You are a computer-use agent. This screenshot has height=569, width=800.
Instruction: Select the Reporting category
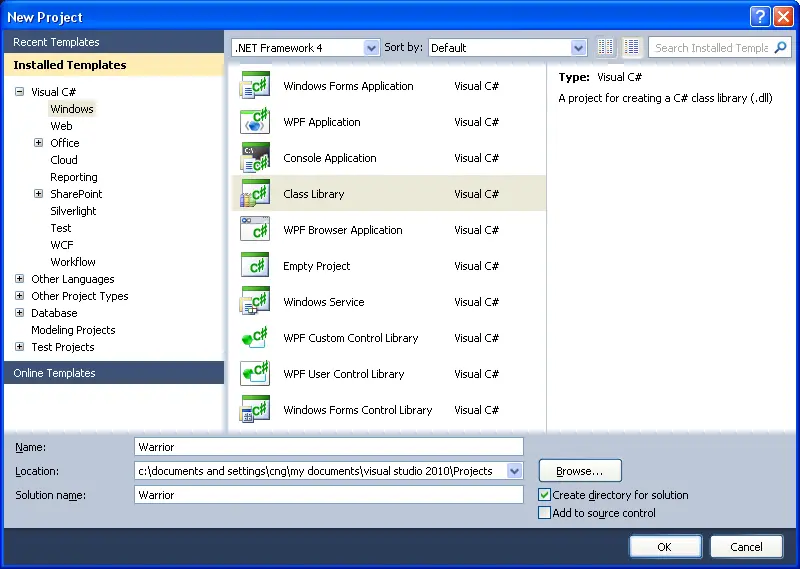click(x=73, y=177)
